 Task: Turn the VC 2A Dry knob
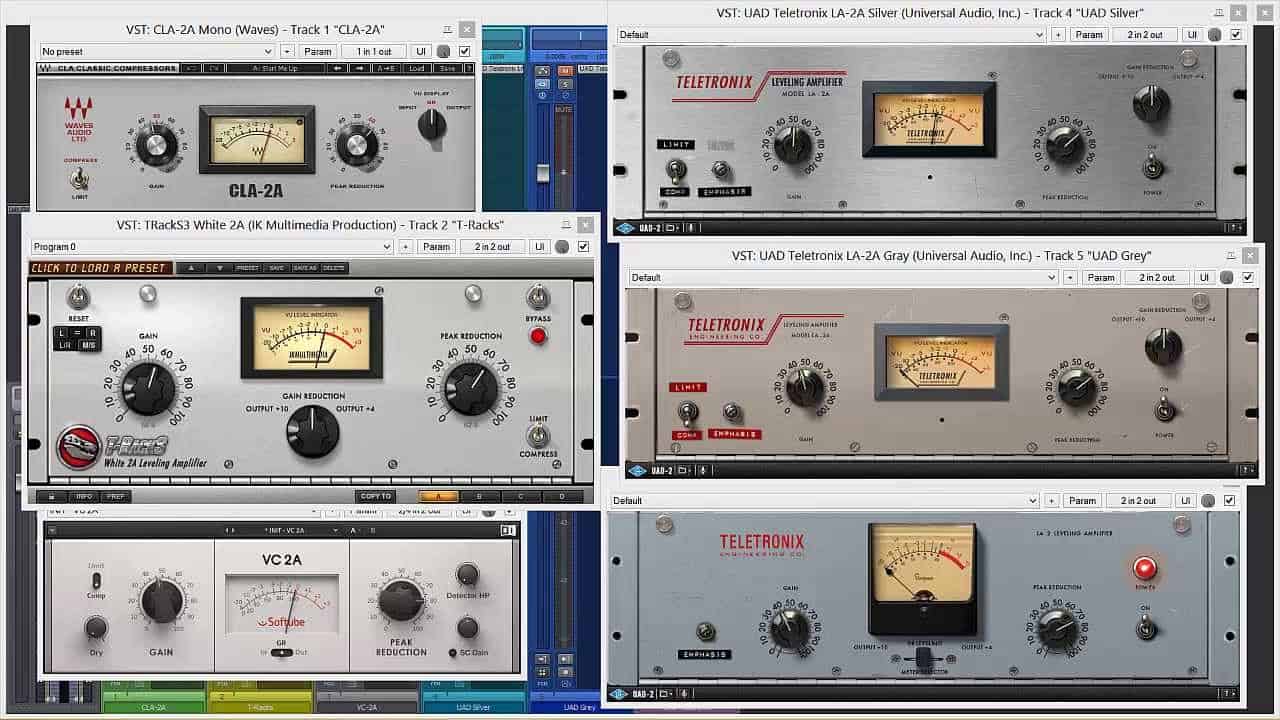(x=95, y=628)
